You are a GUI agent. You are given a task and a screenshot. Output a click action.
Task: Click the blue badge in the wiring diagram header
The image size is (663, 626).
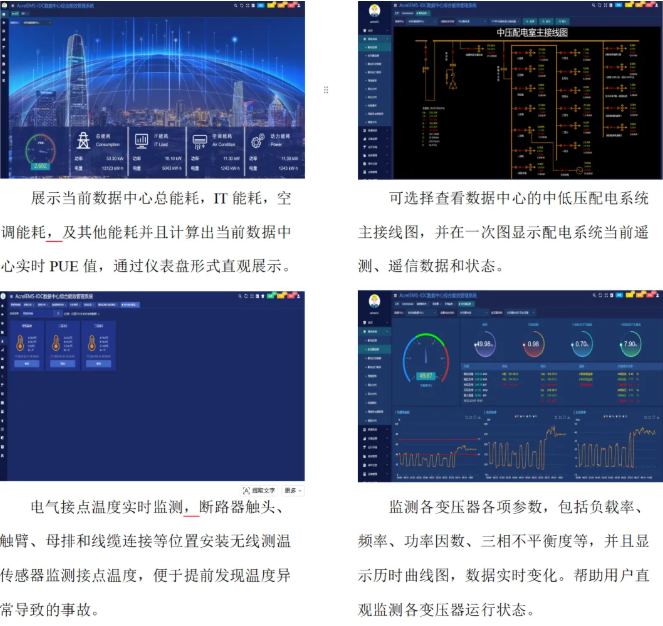click(x=619, y=5)
